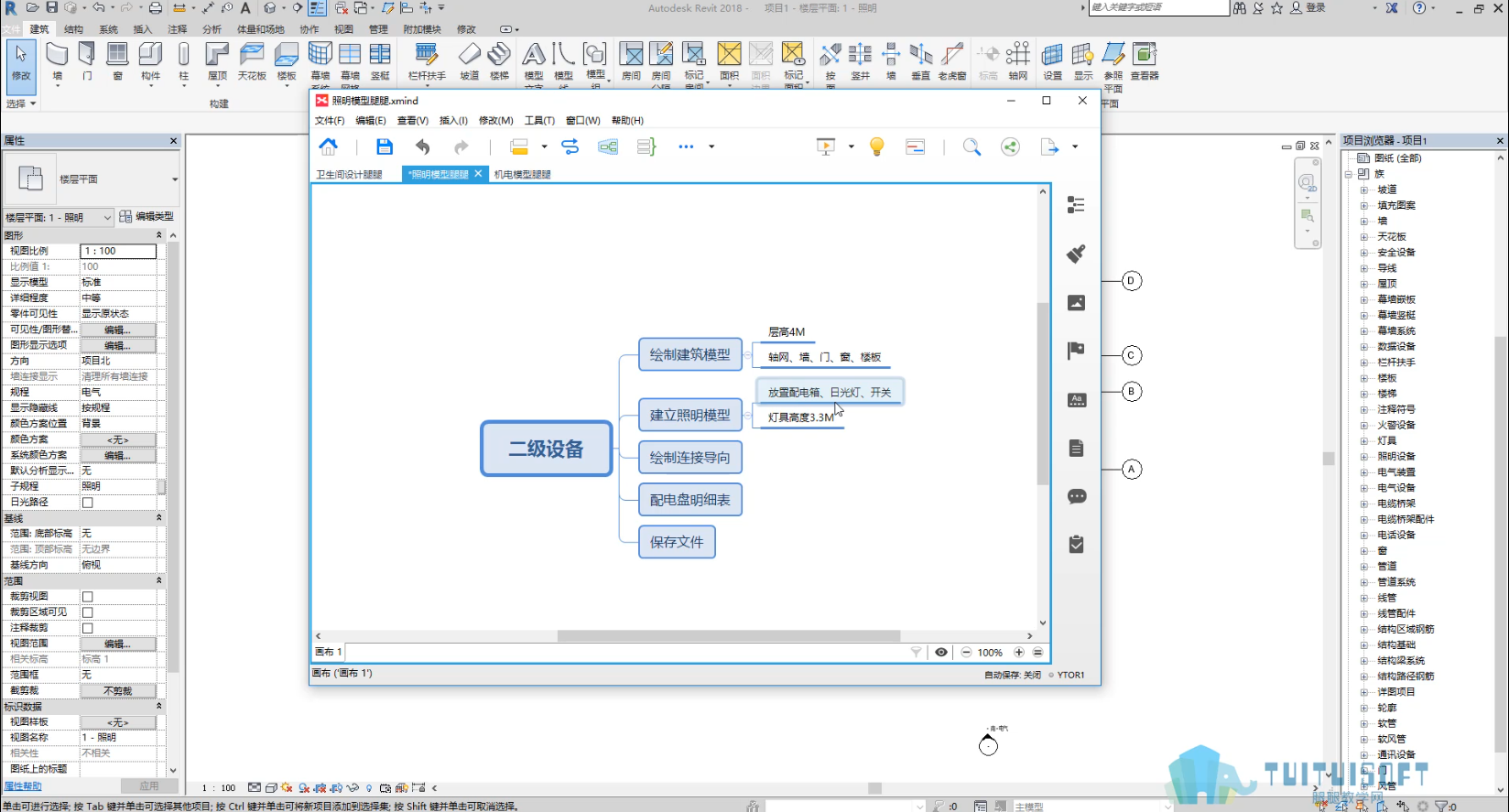Click 编辑 button for 可见性/图形替换
The image size is (1509, 812).
point(118,330)
